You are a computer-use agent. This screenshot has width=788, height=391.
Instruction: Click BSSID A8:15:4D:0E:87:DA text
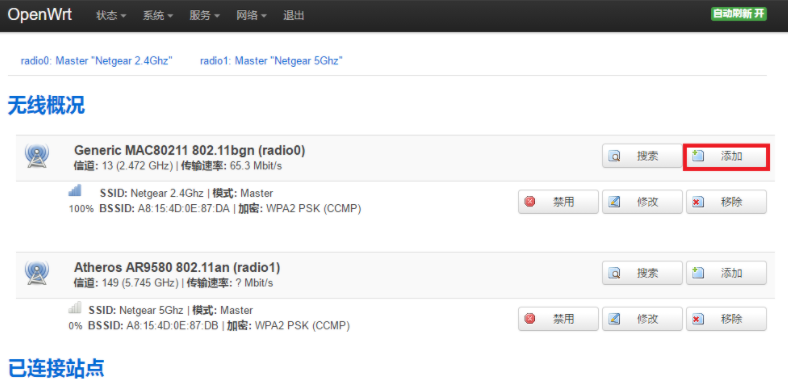tap(183, 209)
